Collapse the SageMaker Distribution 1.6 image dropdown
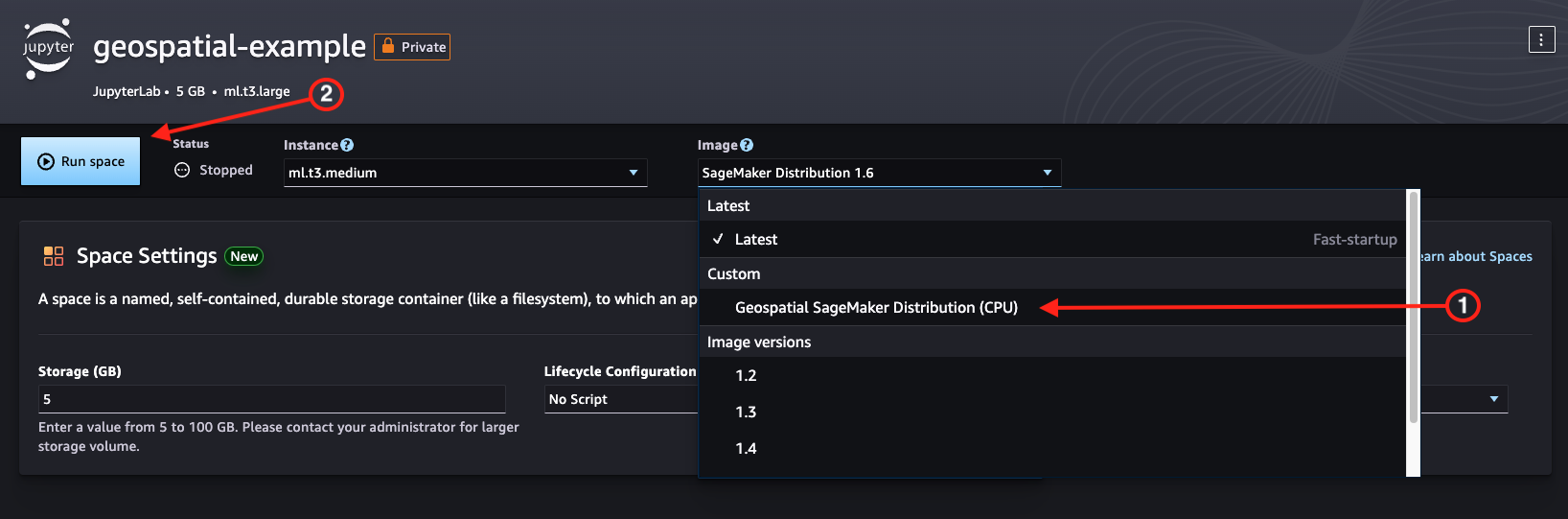 [x=878, y=173]
